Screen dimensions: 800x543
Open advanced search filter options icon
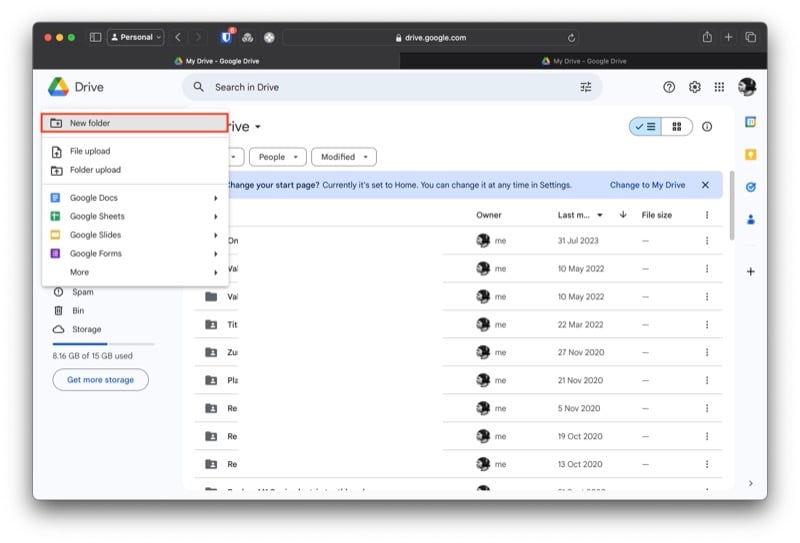coord(586,87)
